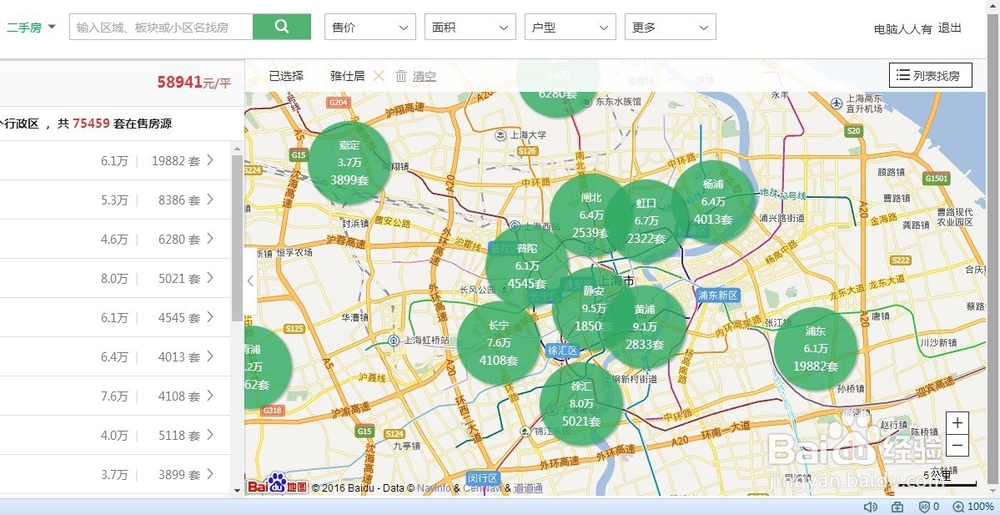Click the NavInfo attribution link
Viewport: 1000px width, 515px height.
[434, 488]
